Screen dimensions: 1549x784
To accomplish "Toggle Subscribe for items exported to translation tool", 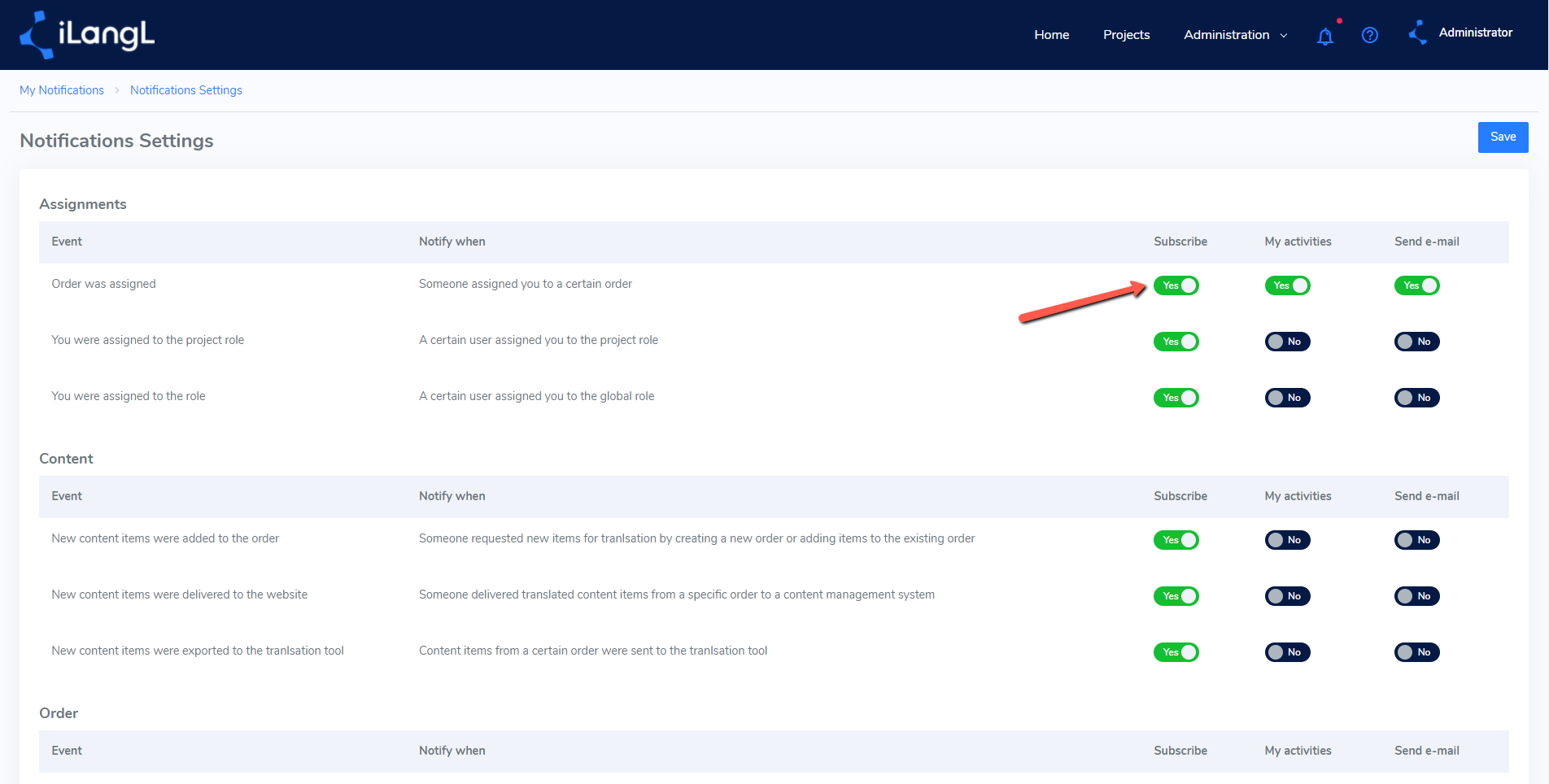I will tap(1176, 652).
